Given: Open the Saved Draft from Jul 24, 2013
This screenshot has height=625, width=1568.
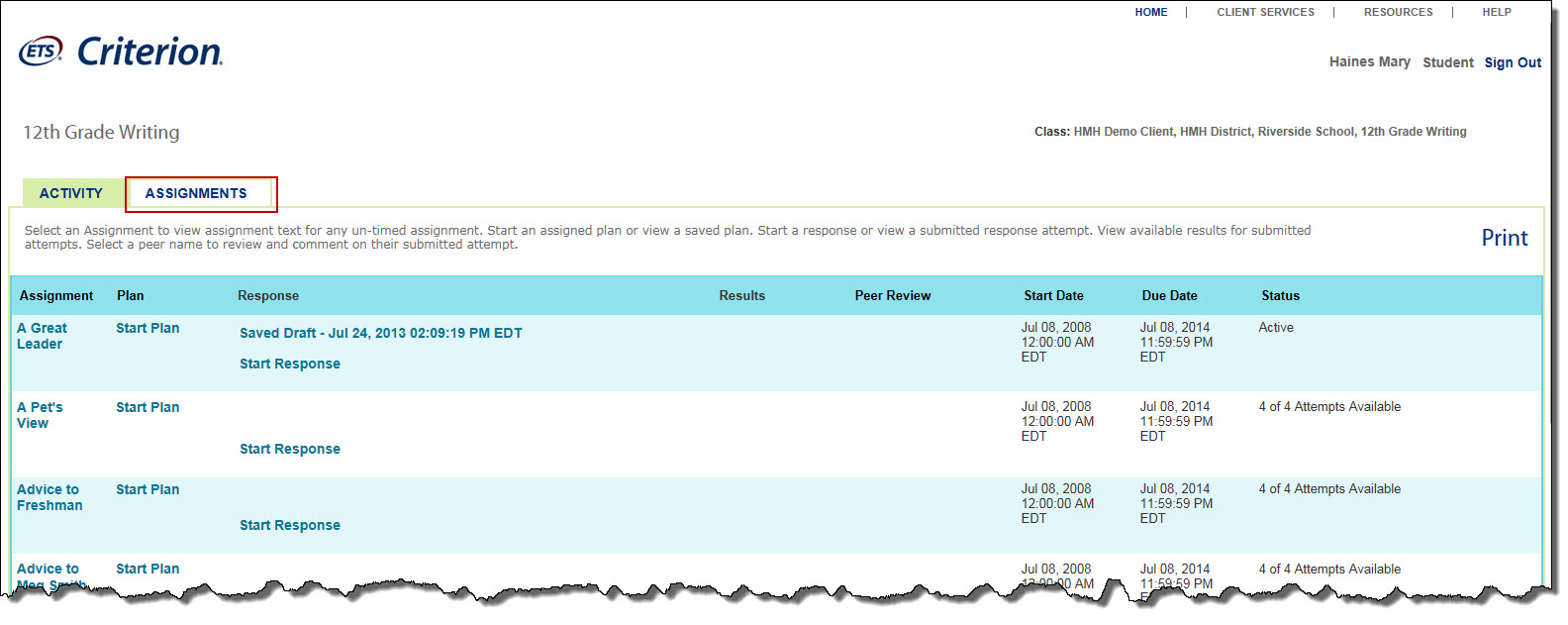Looking at the screenshot, I should [x=381, y=333].
